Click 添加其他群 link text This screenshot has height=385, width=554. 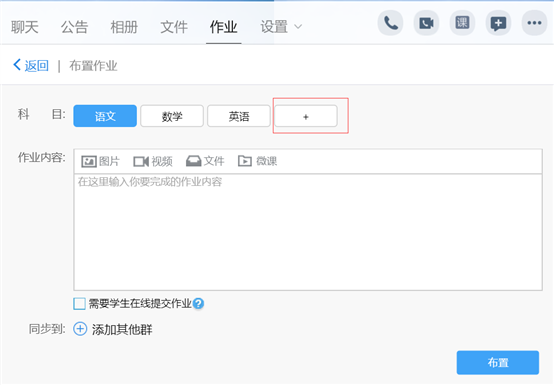[x=122, y=330]
